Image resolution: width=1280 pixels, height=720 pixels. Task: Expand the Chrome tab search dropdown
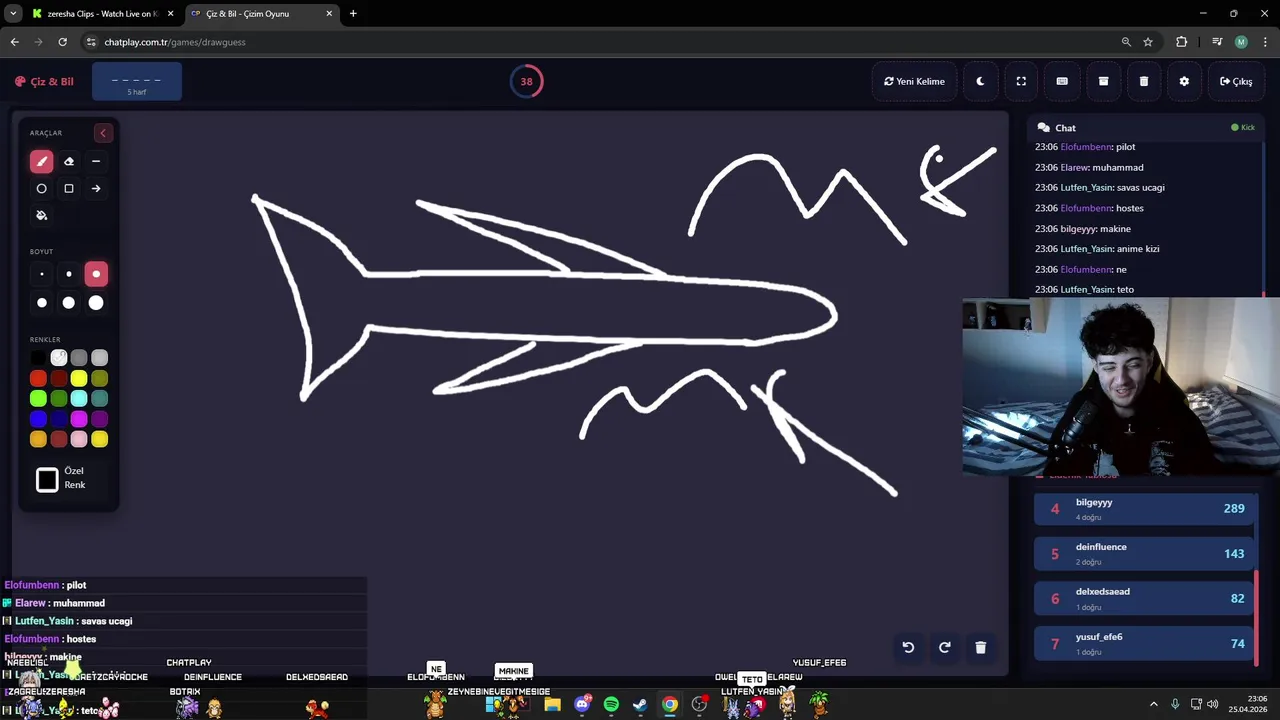click(13, 14)
